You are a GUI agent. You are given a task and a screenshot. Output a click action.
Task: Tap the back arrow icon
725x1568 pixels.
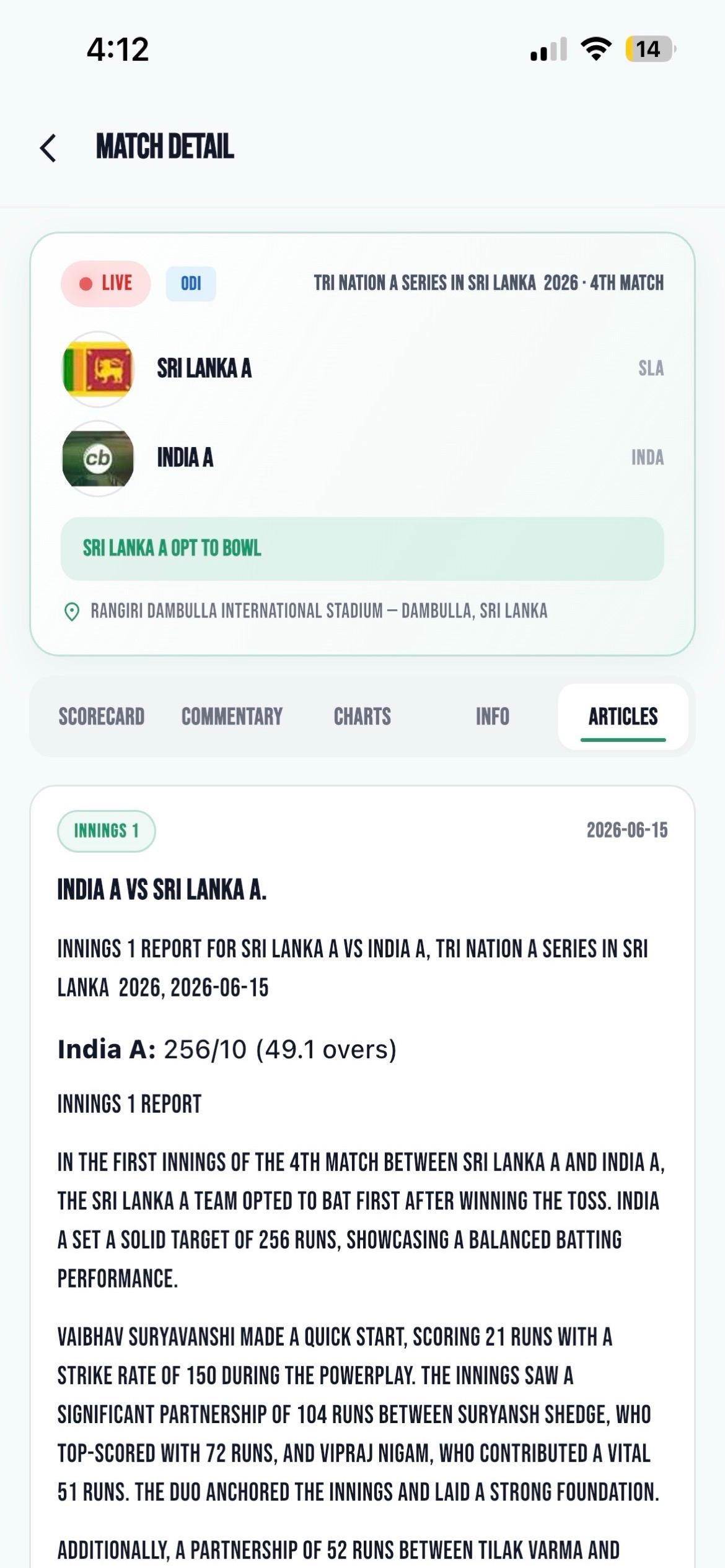click(48, 147)
